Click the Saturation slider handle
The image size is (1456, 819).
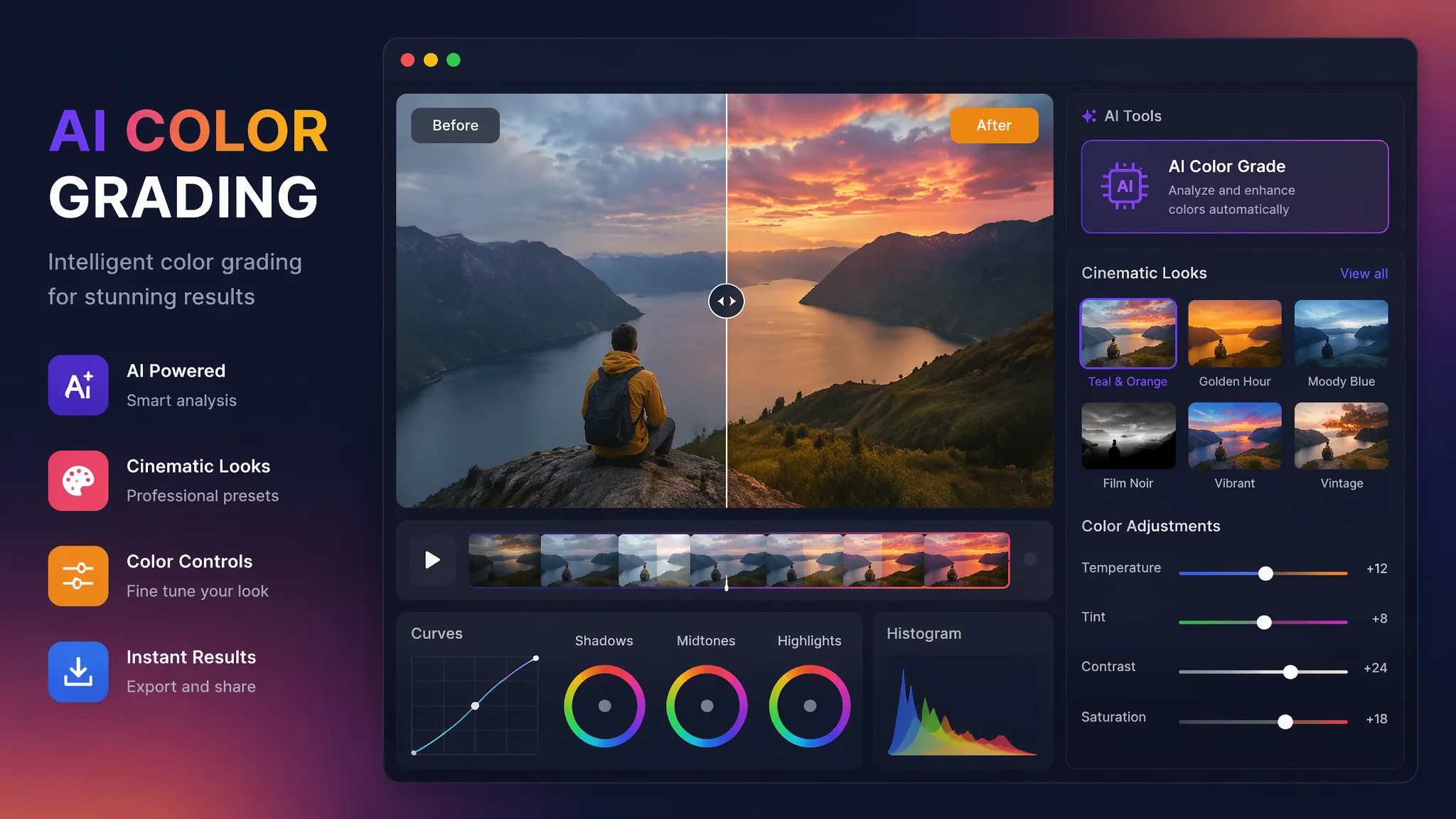point(1285,722)
